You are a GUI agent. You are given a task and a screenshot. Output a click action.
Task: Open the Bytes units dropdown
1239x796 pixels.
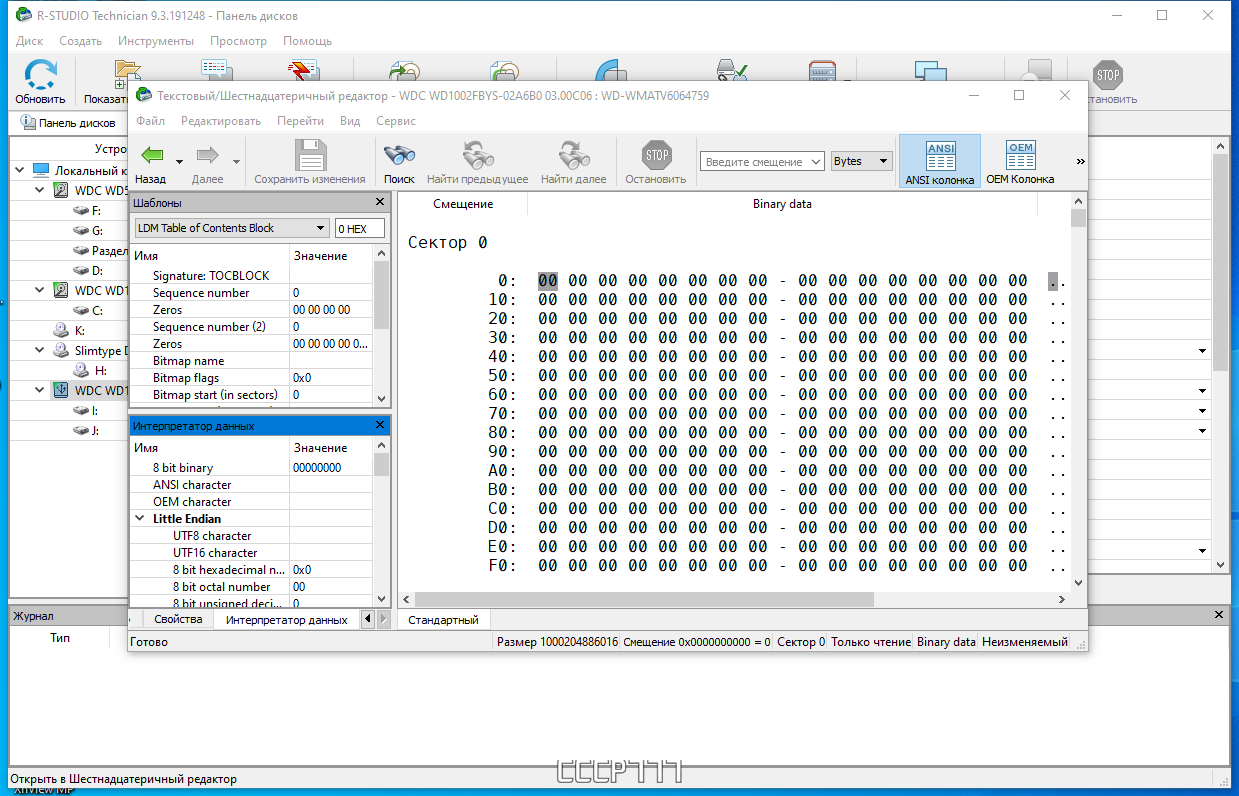coord(862,161)
